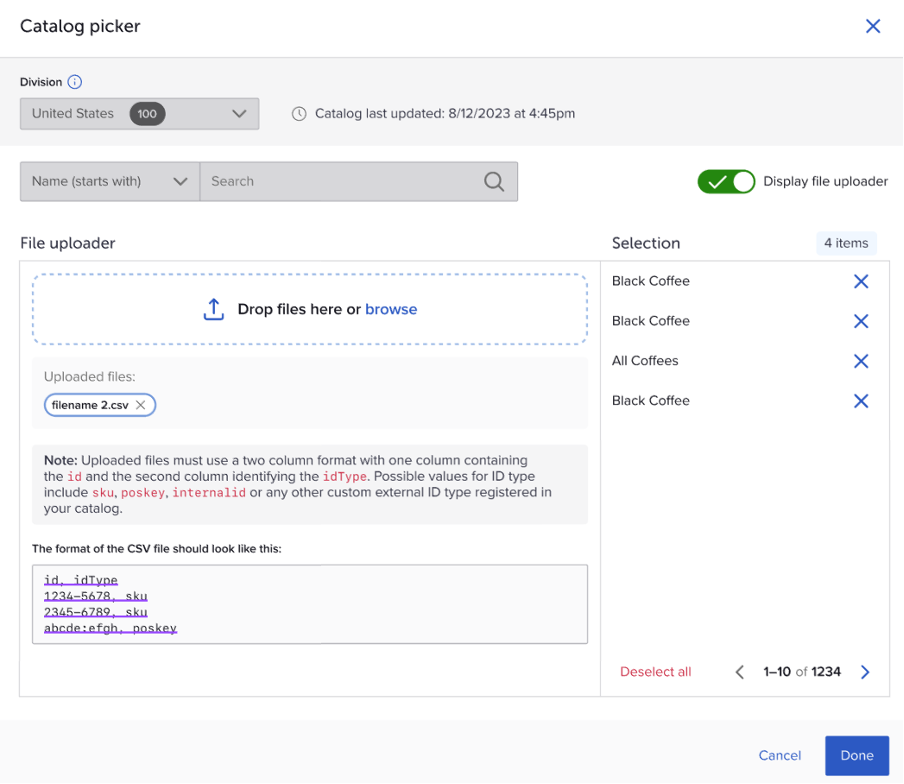Viewport: 904px width, 784px height.
Task: Go to next page of selections
Action: (x=866, y=672)
